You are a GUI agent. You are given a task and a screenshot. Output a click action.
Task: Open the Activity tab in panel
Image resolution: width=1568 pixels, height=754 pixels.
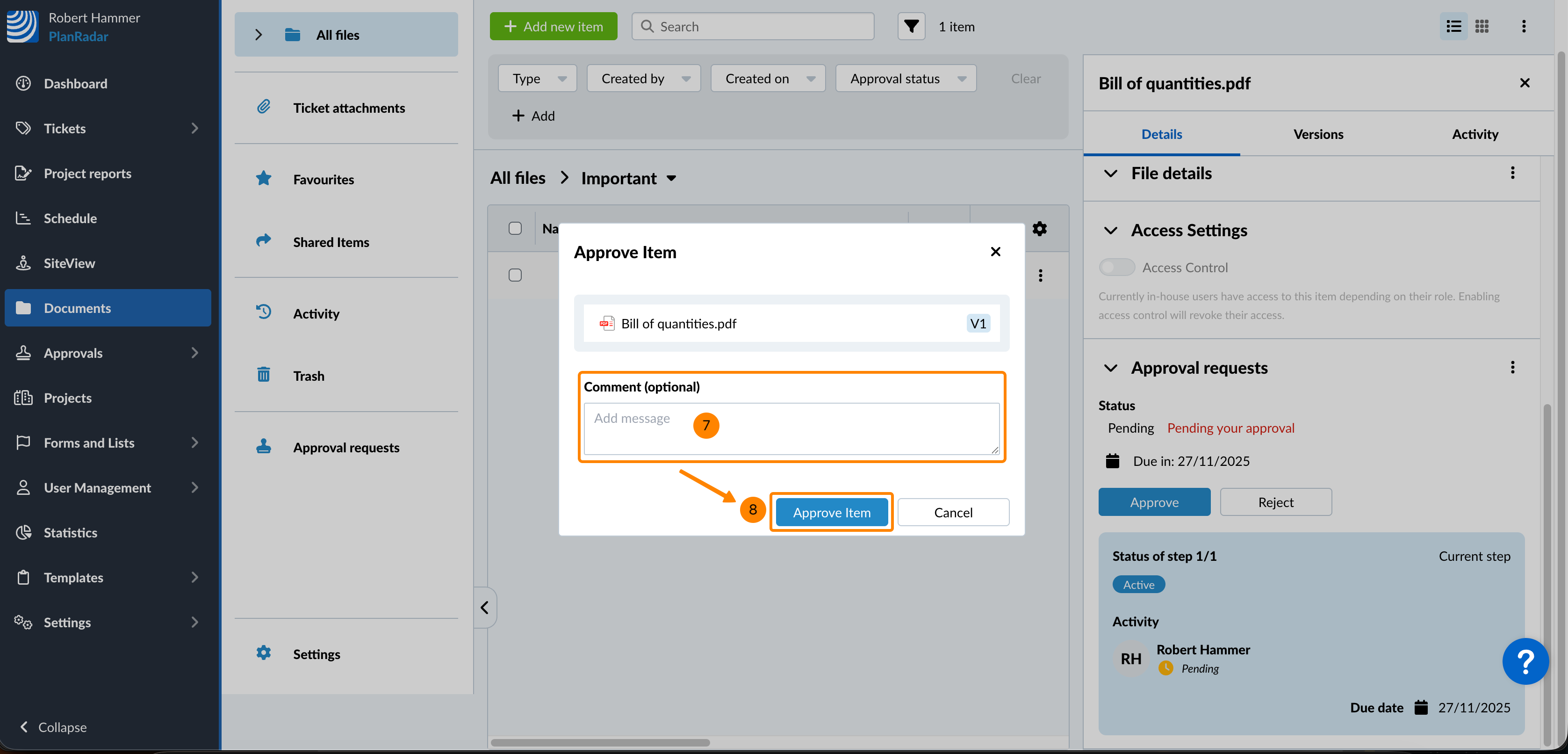pyautogui.click(x=1474, y=134)
